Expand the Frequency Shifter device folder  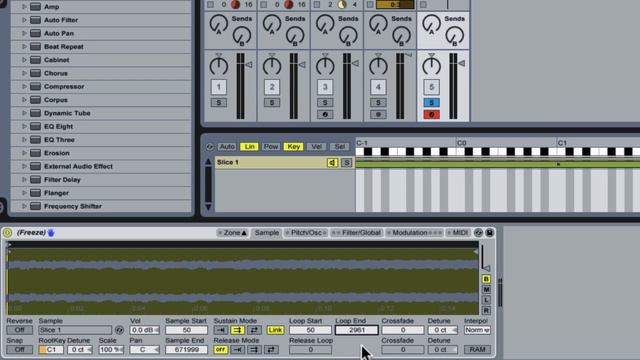(x=24, y=206)
